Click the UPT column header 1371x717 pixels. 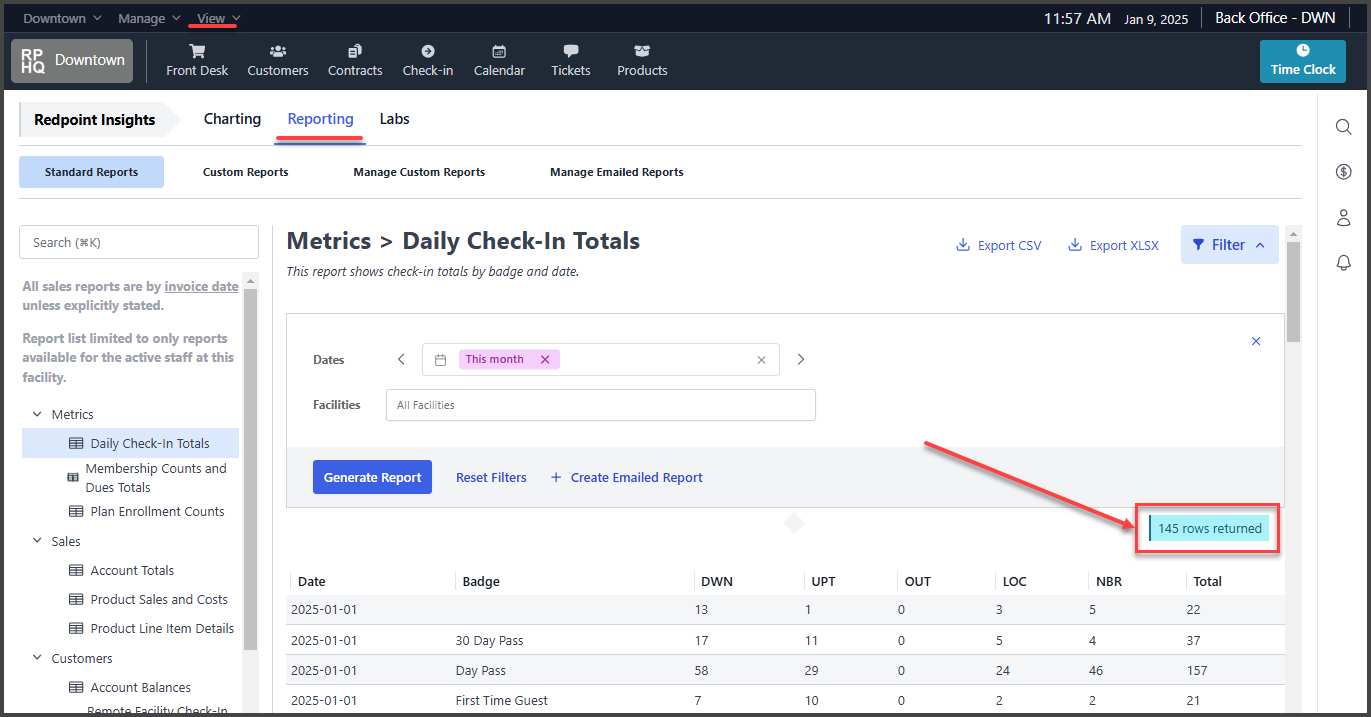824,581
